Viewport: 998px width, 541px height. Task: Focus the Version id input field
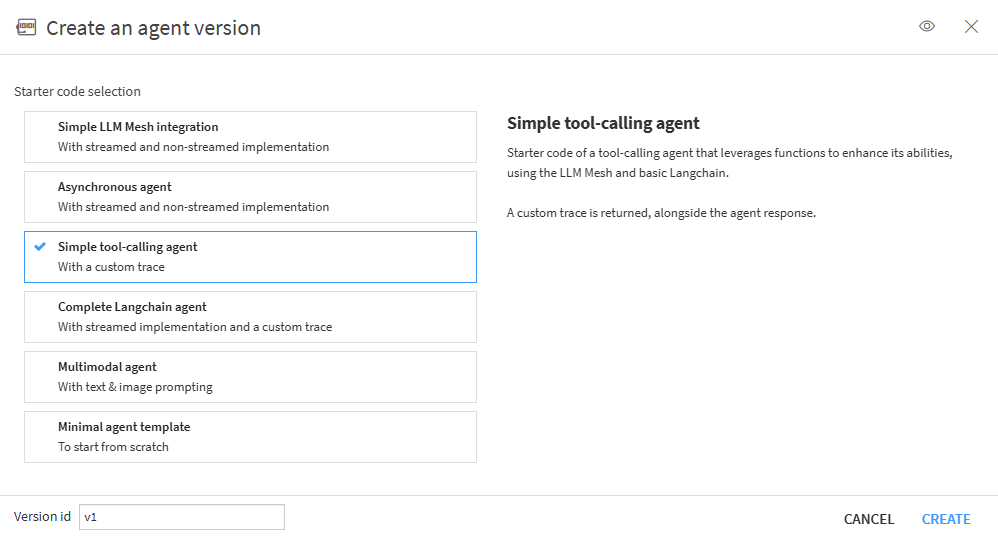click(181, 517)
